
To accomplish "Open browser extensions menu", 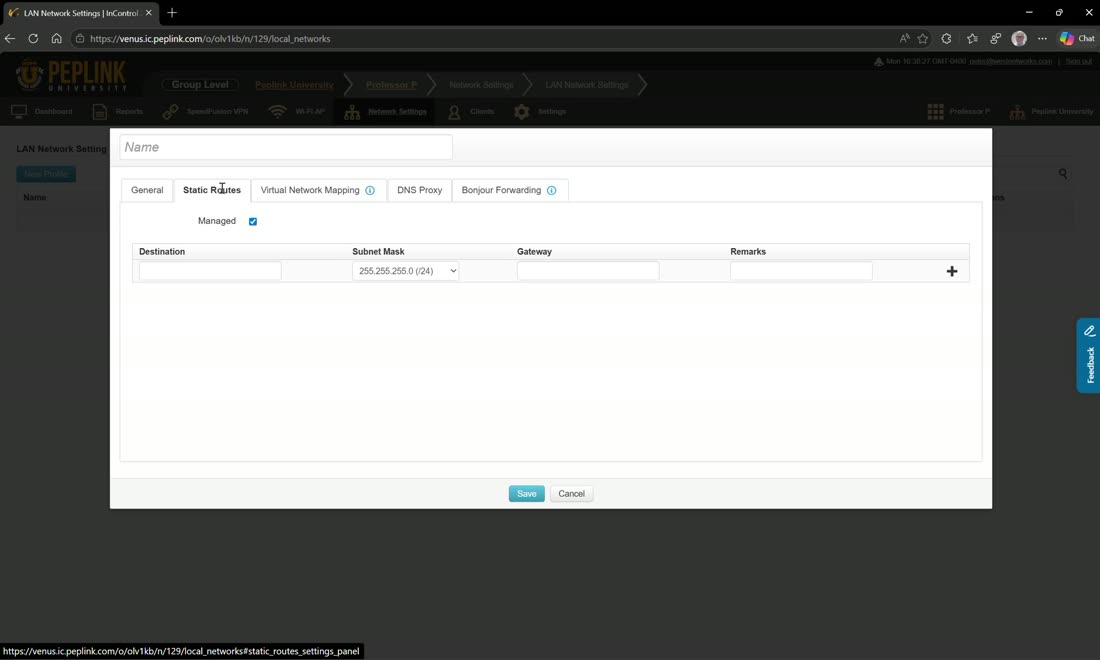I will [x=946, y=39].
